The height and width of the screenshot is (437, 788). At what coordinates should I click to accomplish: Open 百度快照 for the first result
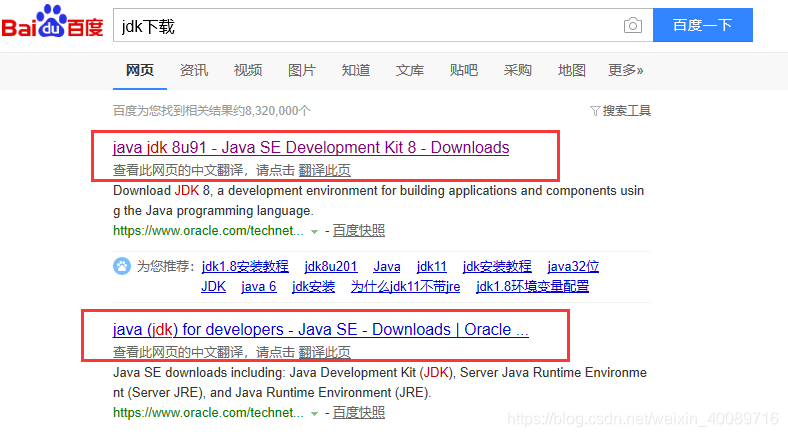point(359,231)
